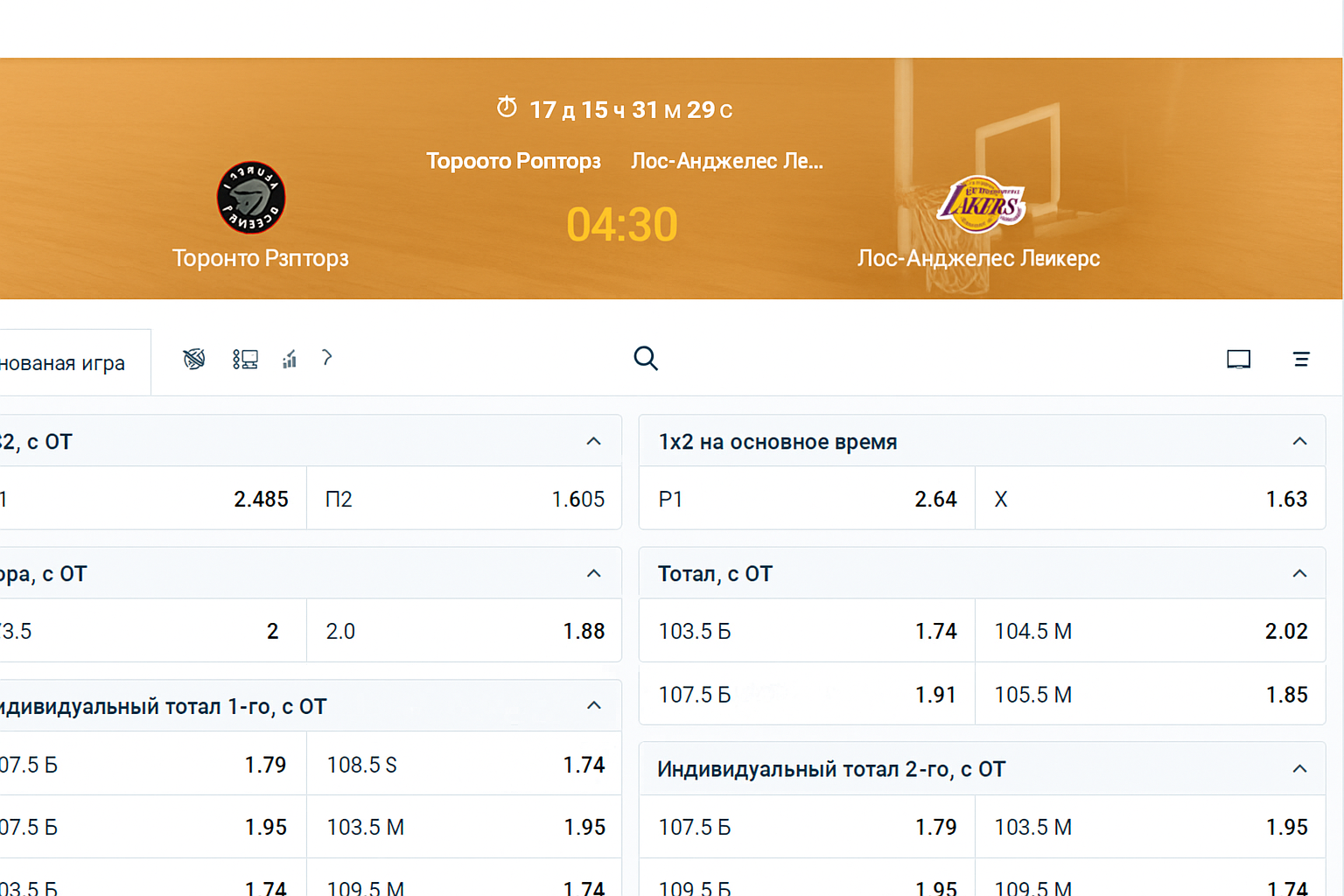
Task: Collapse 'Индивидуальный тотал 2-го, с ОТ' section
Action: pyautogui.click(x=1299, y=768)
